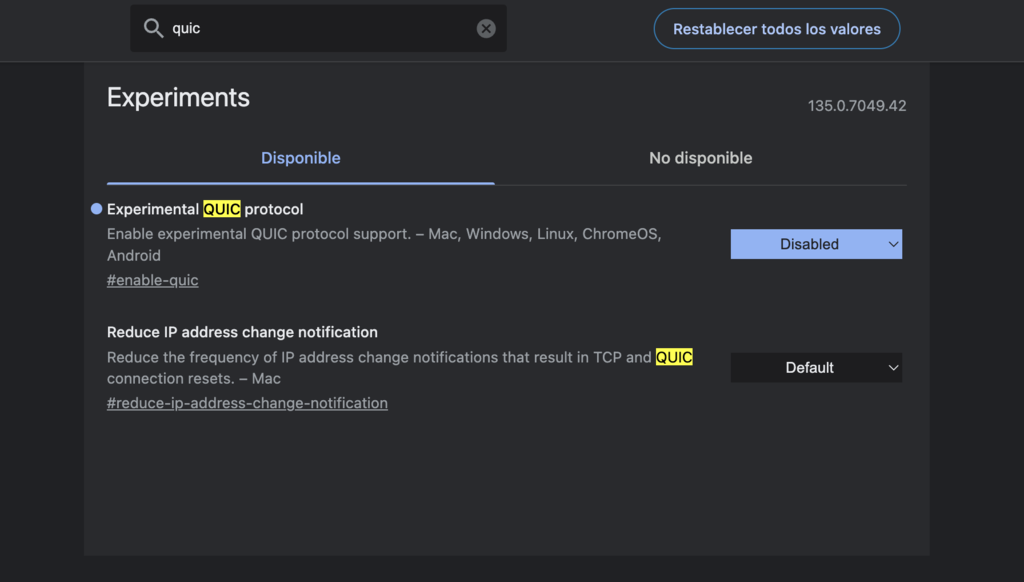Switch to the No disponible tab

pos(700,158)
